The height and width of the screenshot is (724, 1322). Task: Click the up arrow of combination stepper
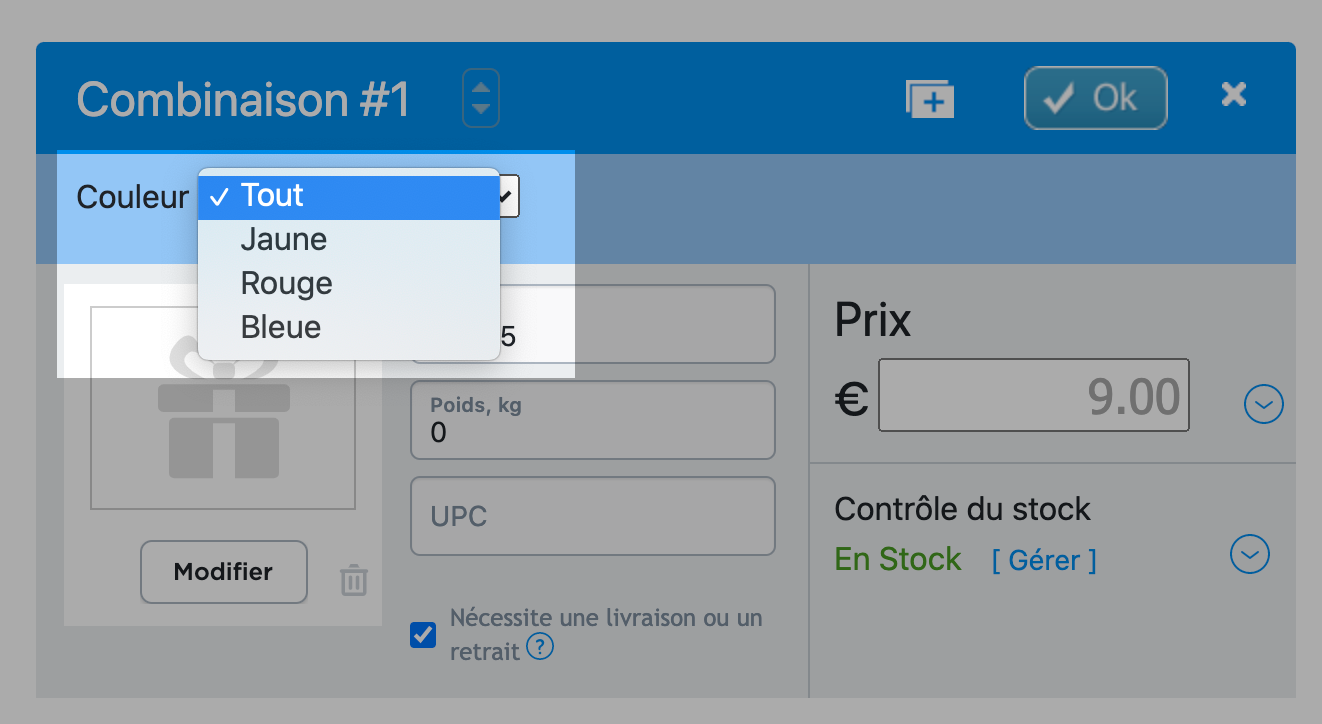481,86
